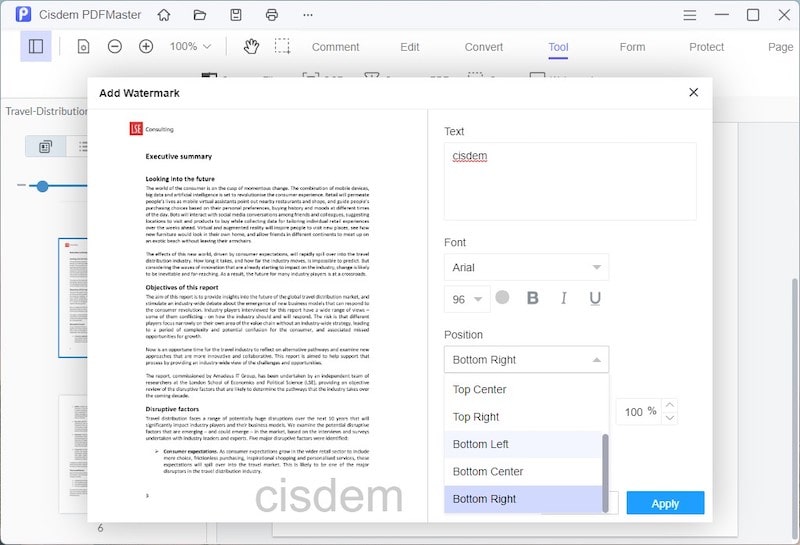Open the 100% zoom level dropdown
This screenshot has width=800, height=545.
click(x=190, y=47)
